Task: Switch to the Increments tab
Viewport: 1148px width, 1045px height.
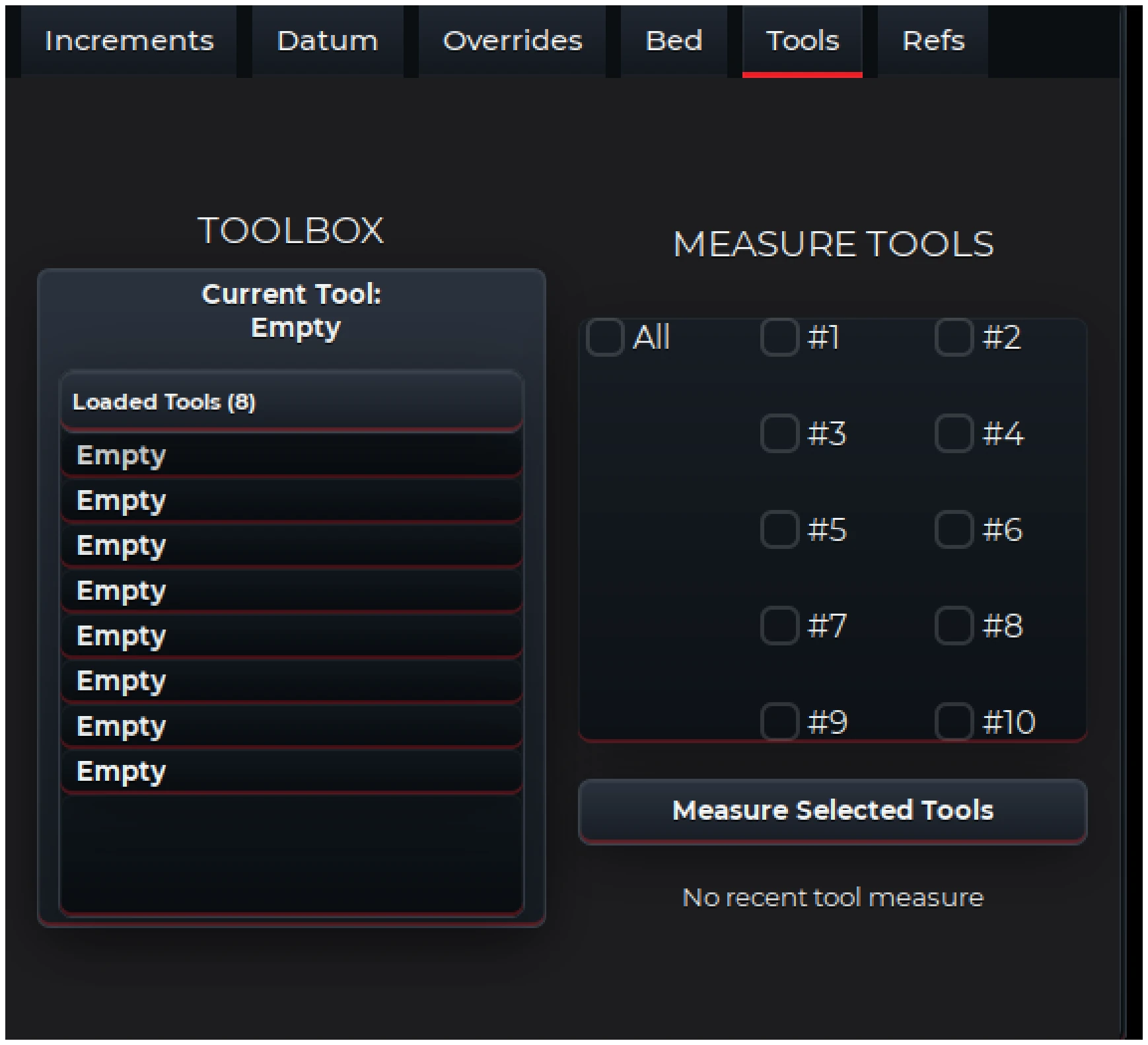Action: tap(129, 41)
